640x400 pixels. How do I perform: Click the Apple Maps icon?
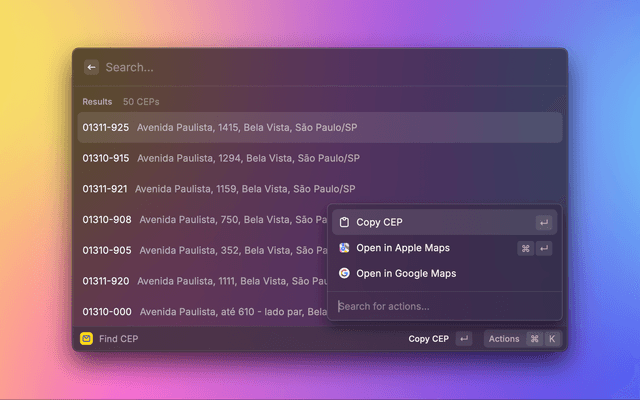344,248
